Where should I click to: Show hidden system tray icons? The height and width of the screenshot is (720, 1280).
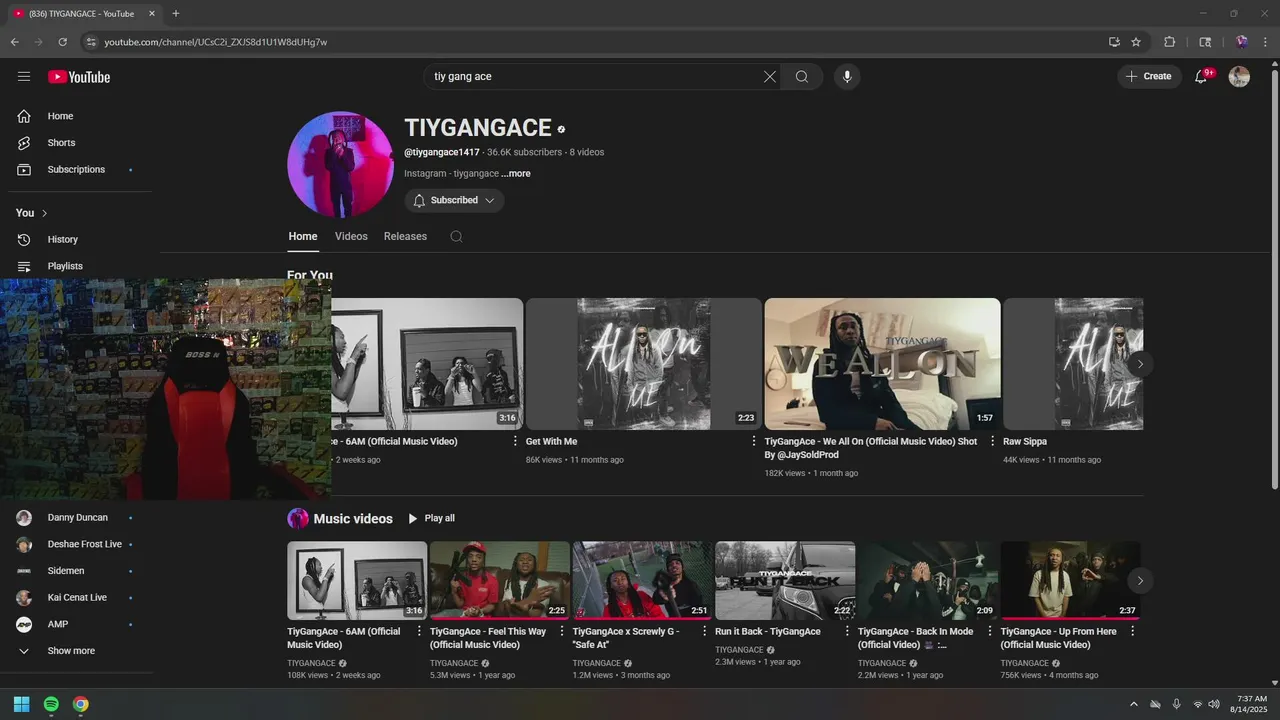pyautogui.click(x=1133, y=704)
